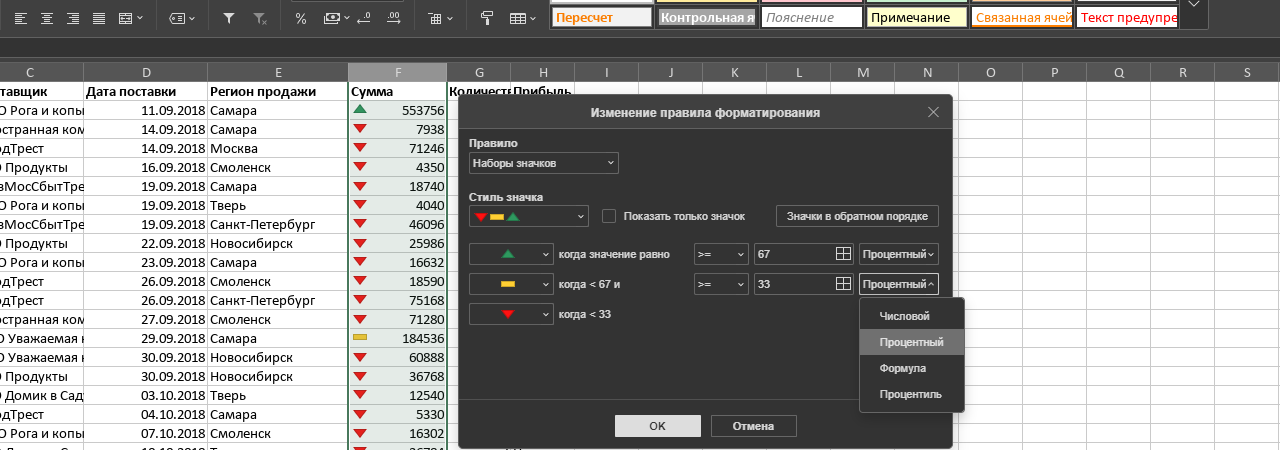Apply the 'Примечание' cell style
This screenshot has width=1280, height=450.
(x=916, y=18)
